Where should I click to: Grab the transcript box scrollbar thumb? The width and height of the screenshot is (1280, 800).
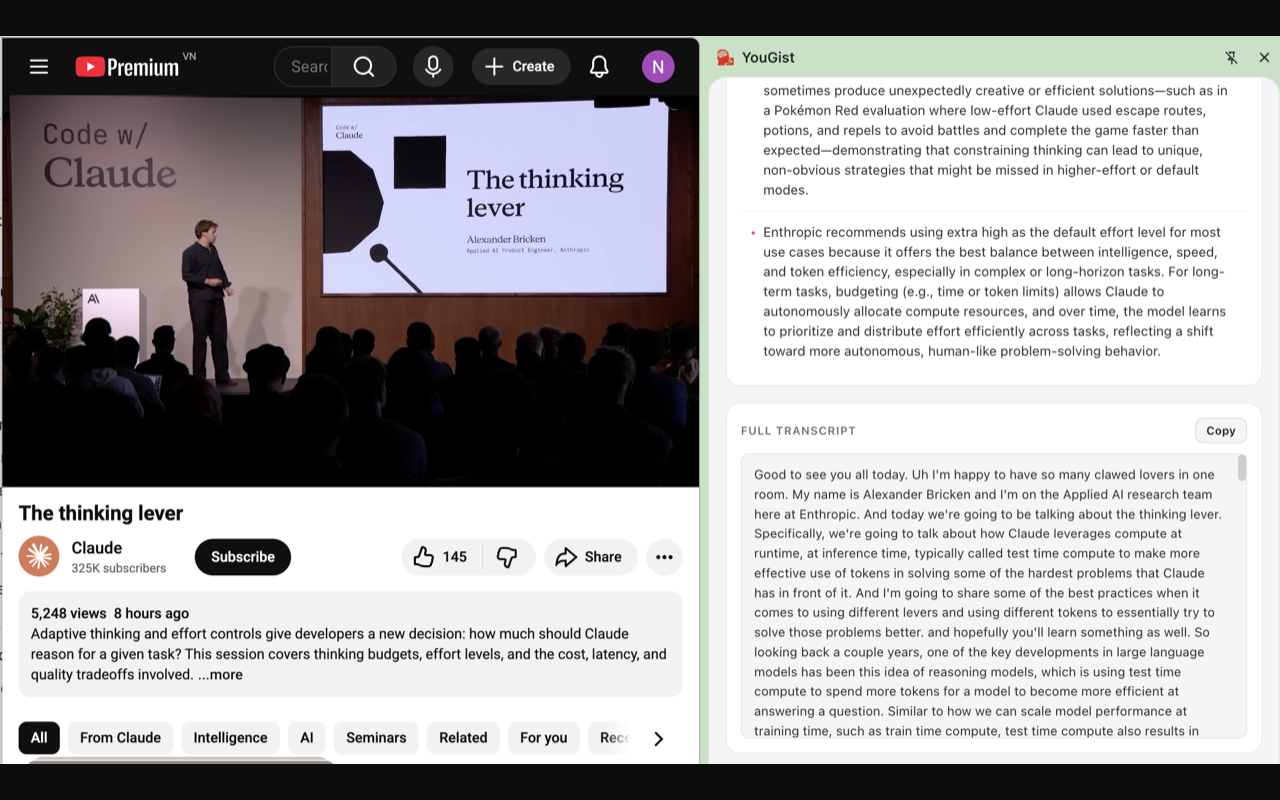click(1242, 468)
